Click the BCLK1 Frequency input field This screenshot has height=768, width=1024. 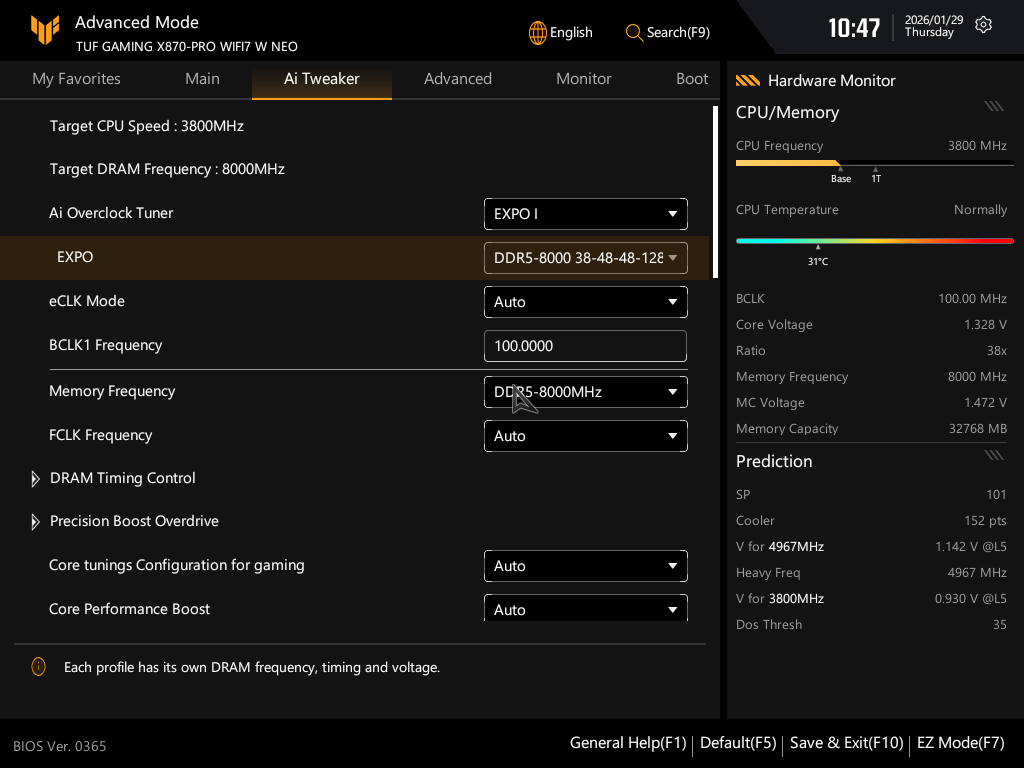coord(585,346)
